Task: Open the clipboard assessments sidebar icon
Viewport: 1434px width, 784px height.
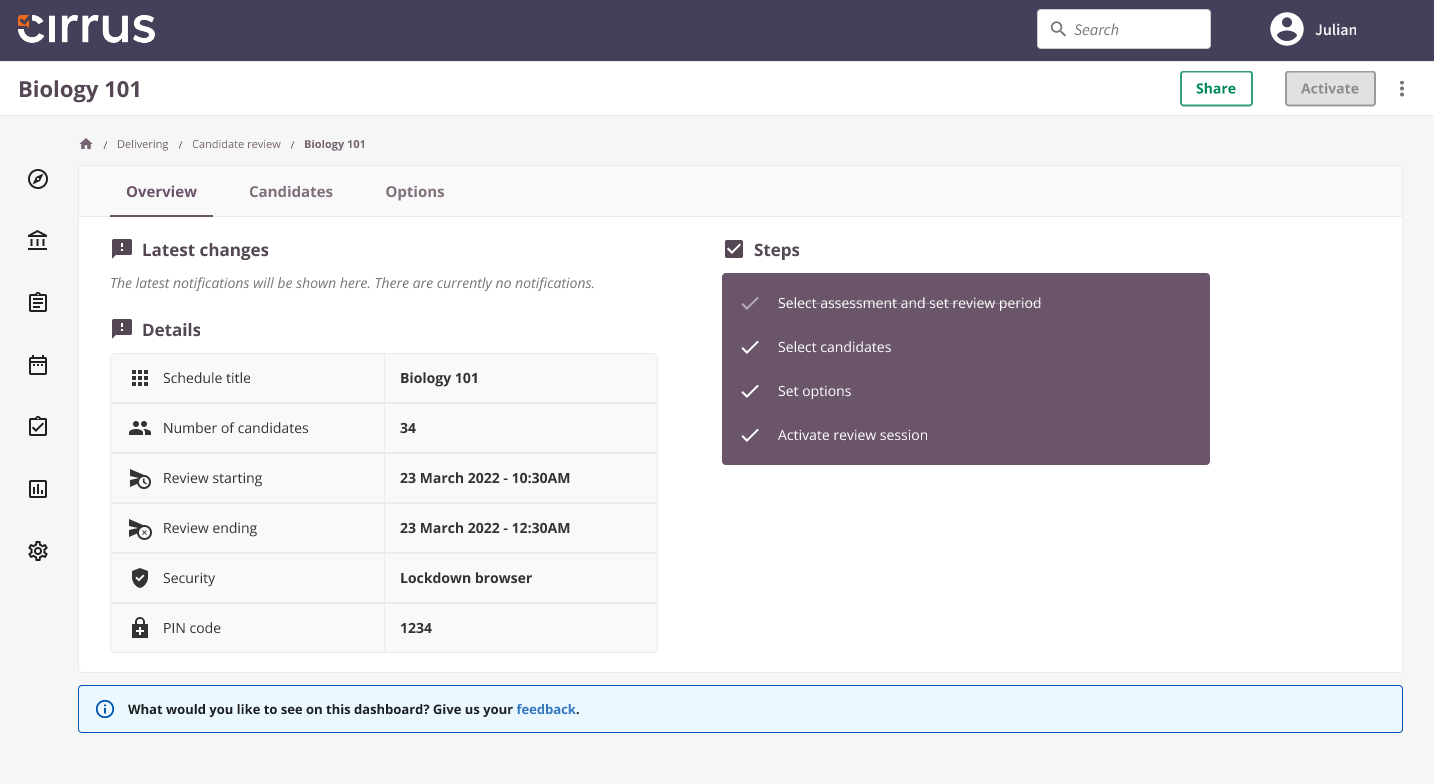Action: coord(38,302)
